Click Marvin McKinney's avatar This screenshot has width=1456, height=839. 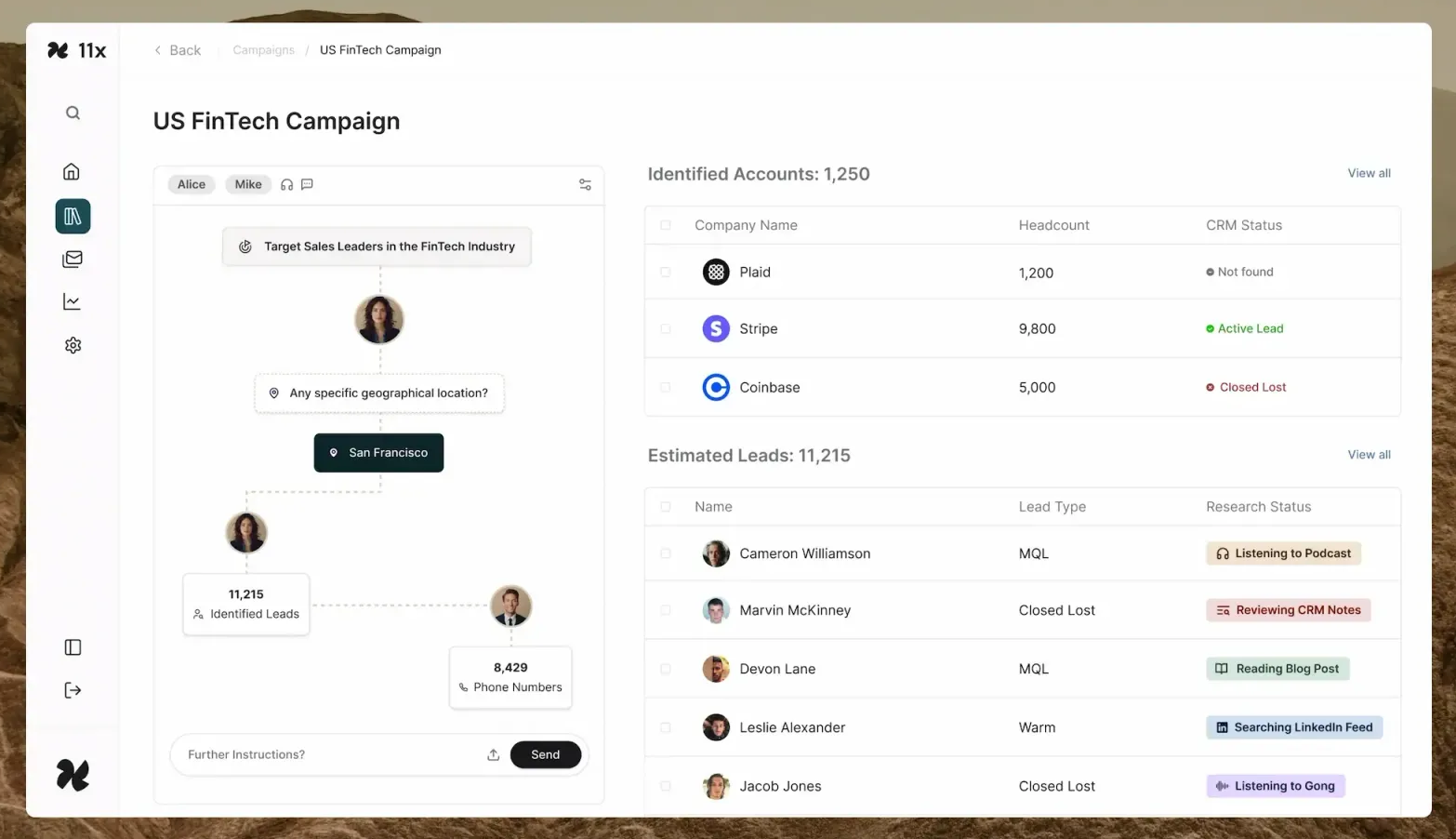[716, 610]
